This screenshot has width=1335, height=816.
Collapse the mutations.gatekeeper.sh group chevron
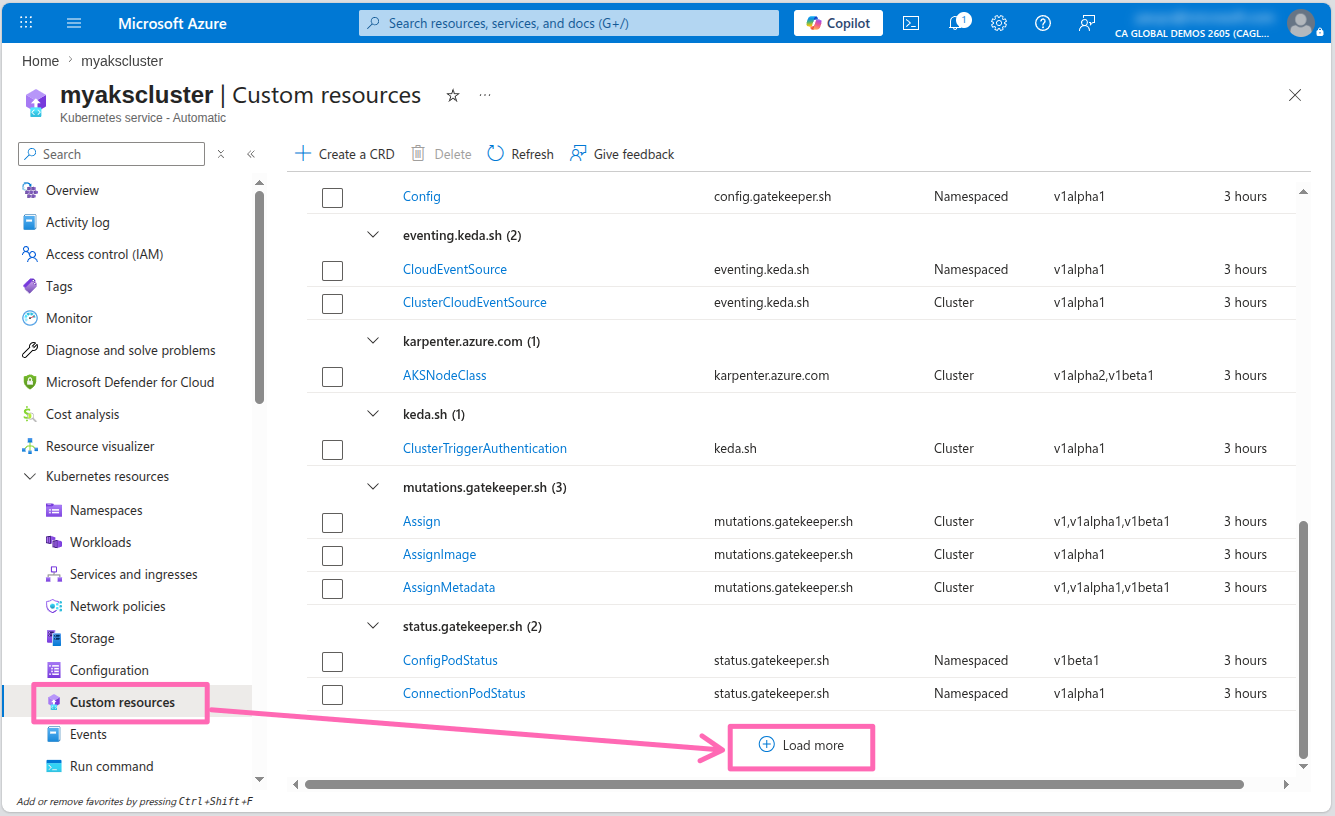[x=373, y=487]
